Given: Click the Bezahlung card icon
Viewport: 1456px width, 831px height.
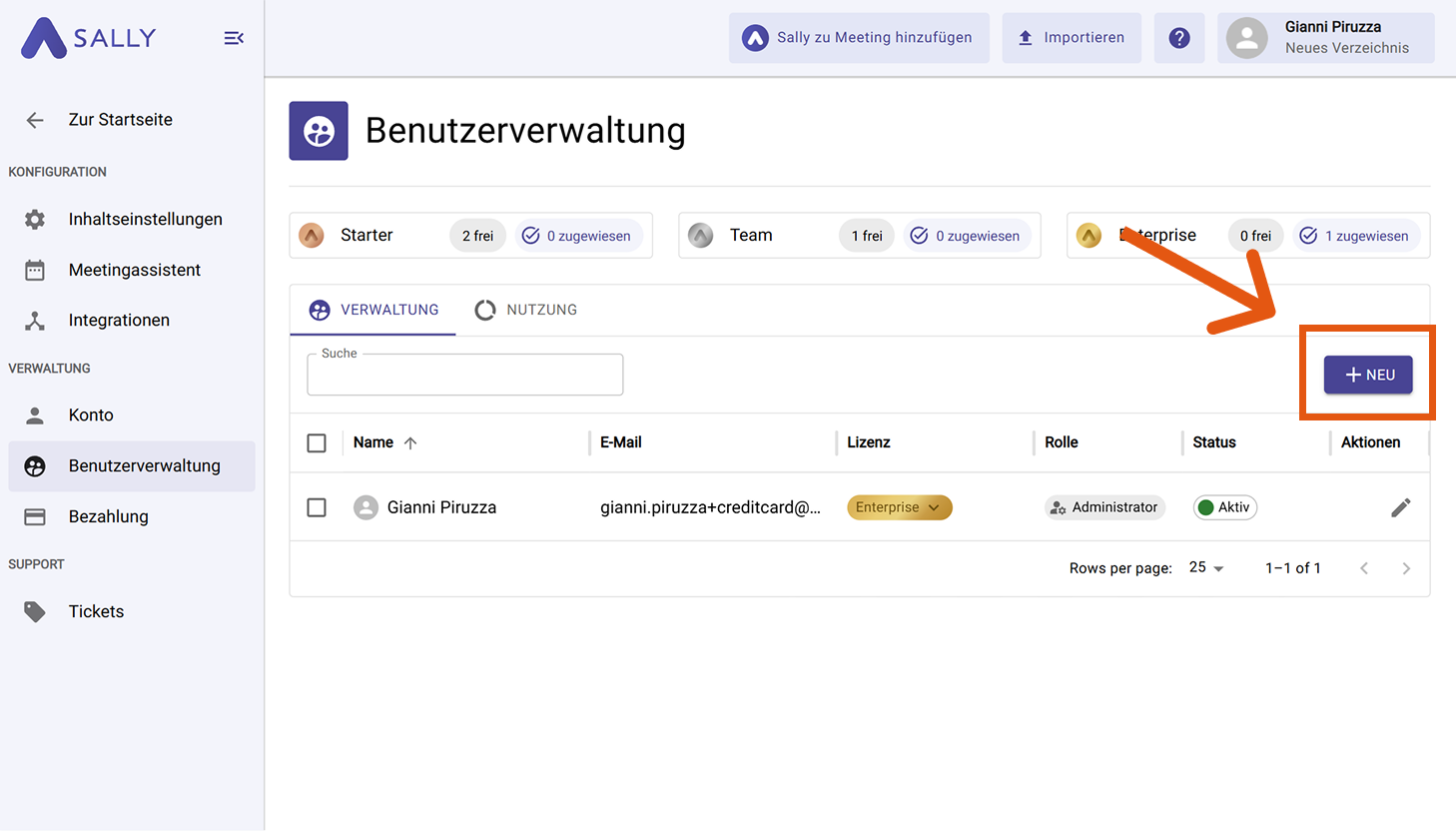Looking at the screenshot, I should [35, 516].
